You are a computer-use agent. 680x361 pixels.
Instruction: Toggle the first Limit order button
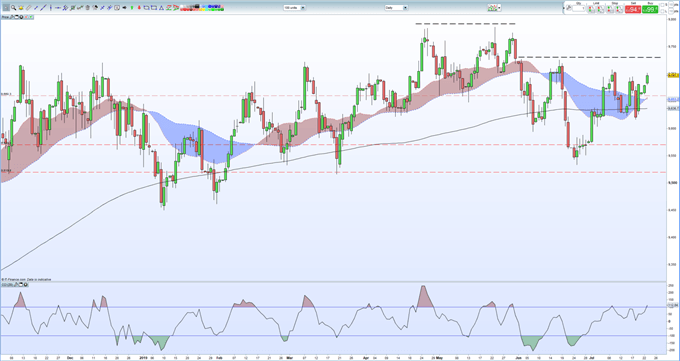click(x=591, y=9)
